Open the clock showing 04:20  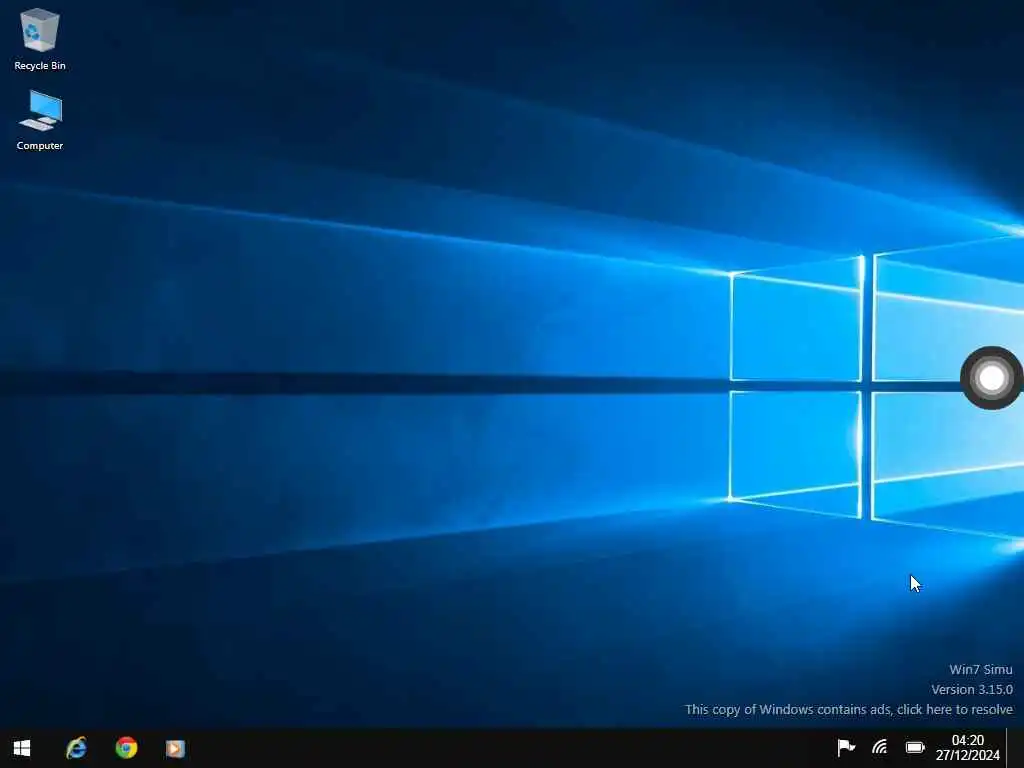click(967, 748)
